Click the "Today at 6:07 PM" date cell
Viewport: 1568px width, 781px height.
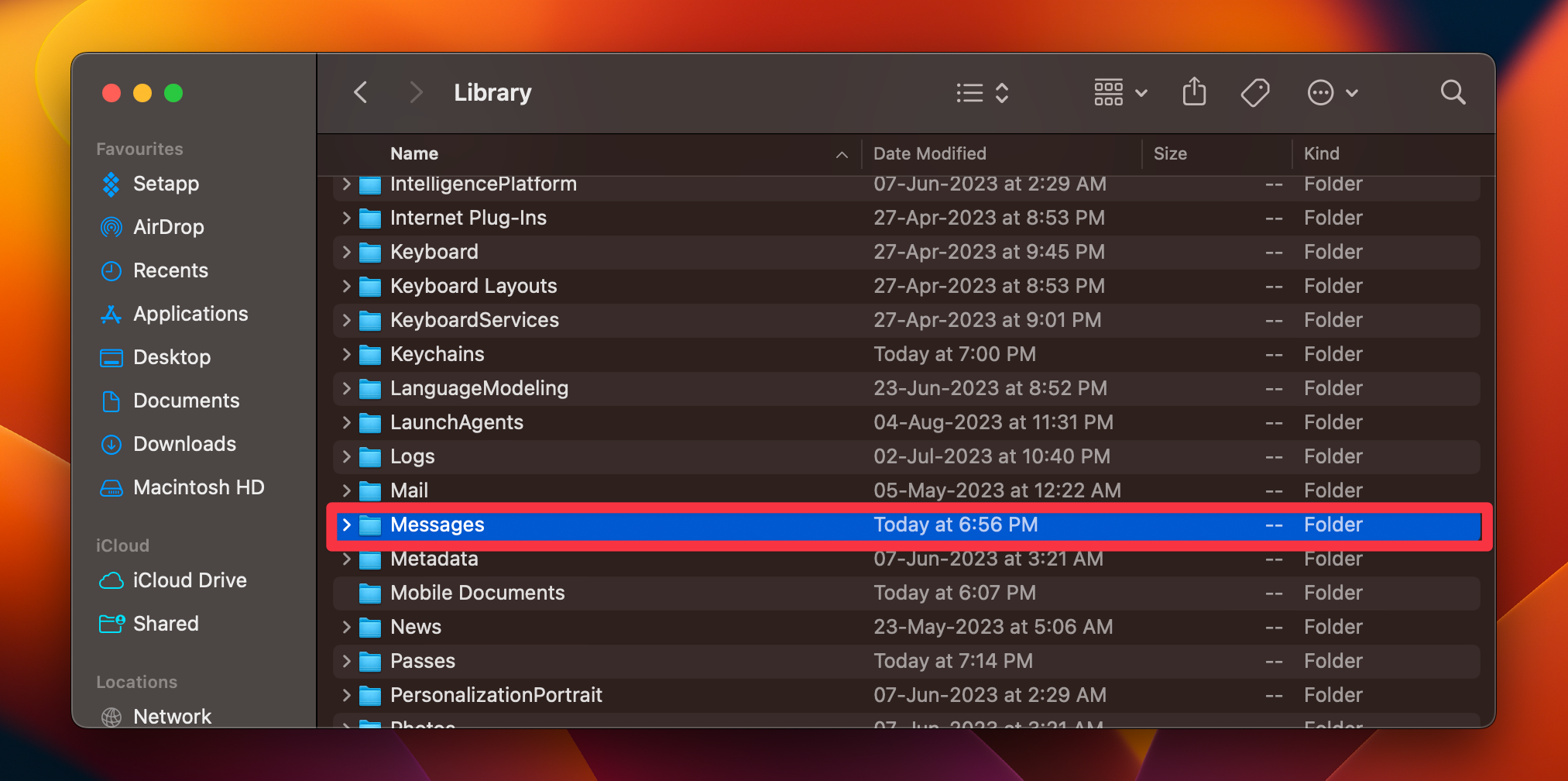[955, 593]
